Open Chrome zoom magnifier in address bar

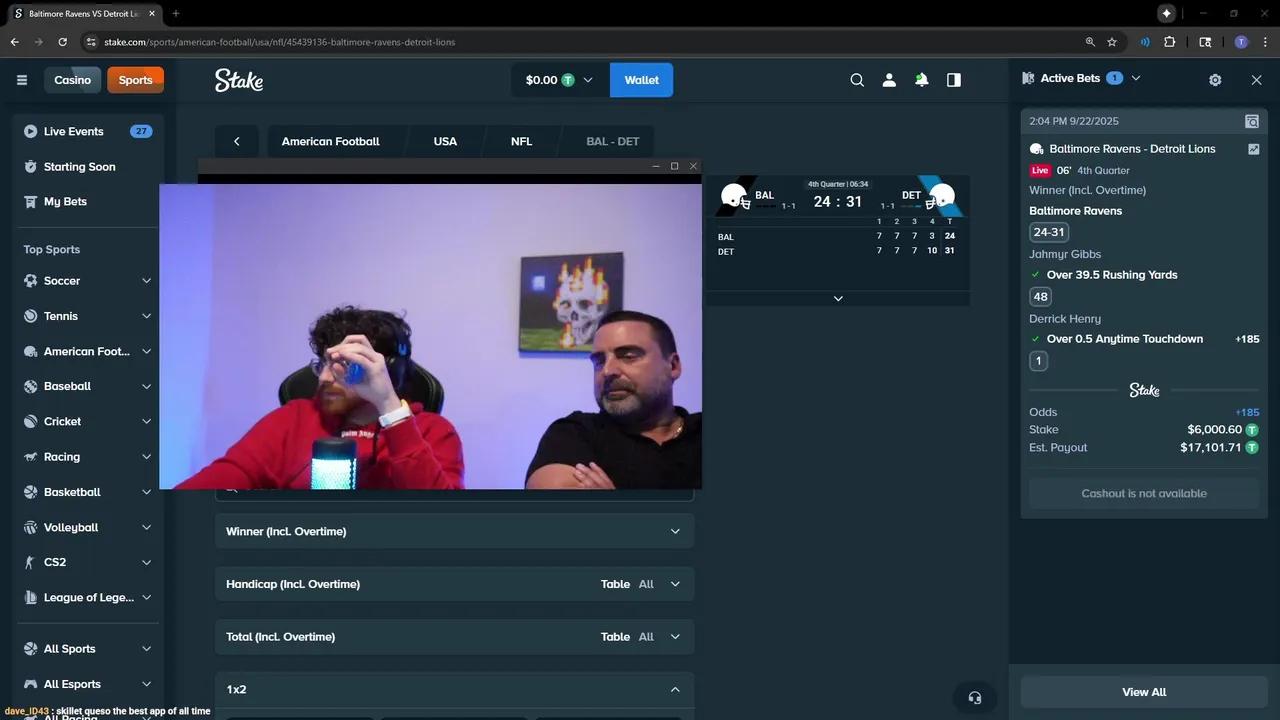pos(1090,42)
